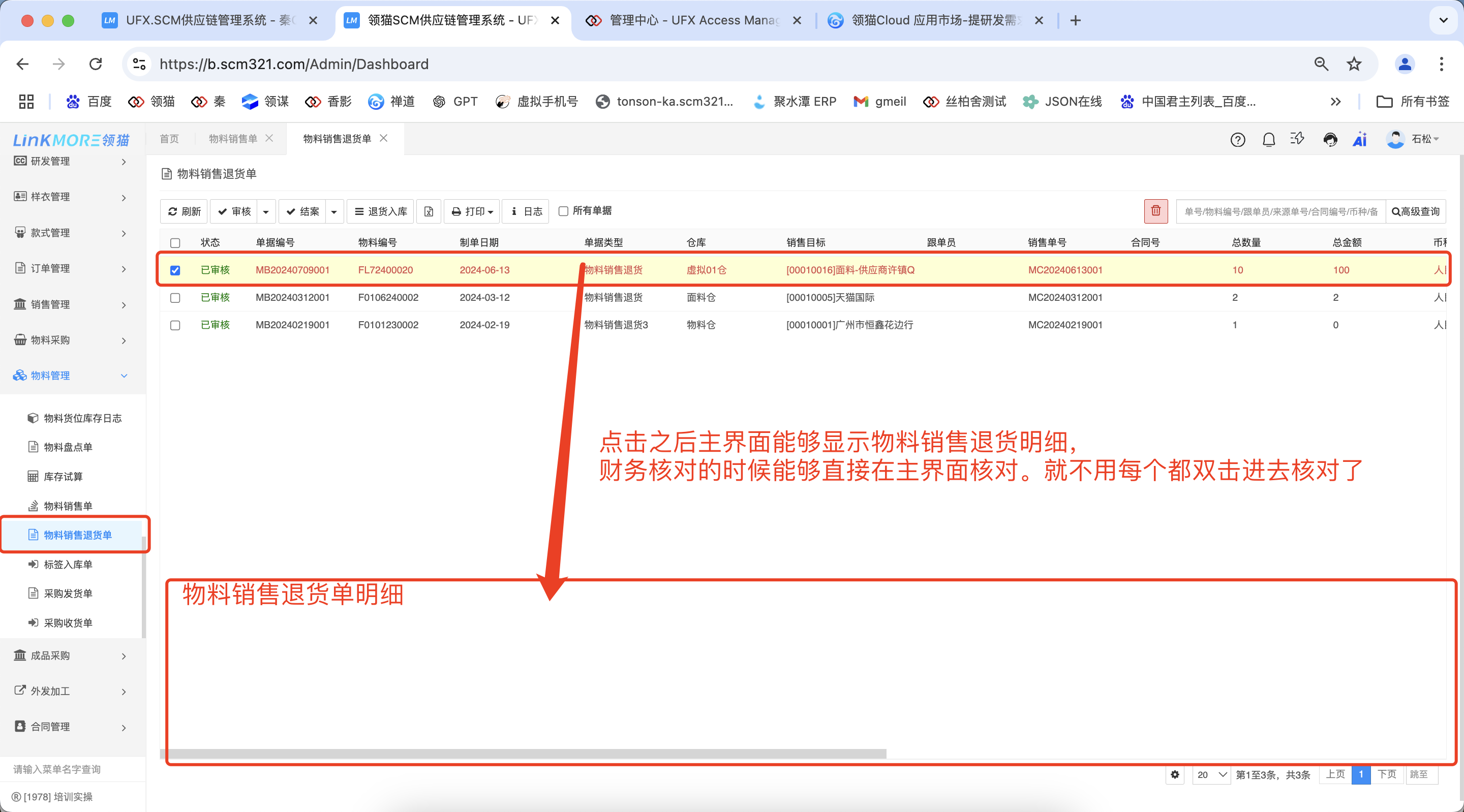Open the AI assistant

click(x=1359, y=140)
